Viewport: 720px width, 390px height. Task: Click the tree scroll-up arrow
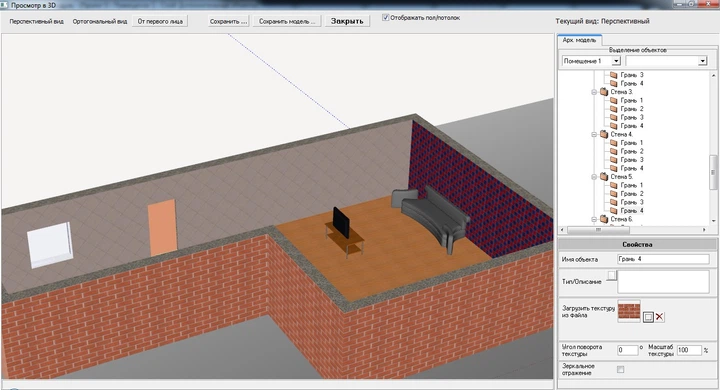coord(713,75)
